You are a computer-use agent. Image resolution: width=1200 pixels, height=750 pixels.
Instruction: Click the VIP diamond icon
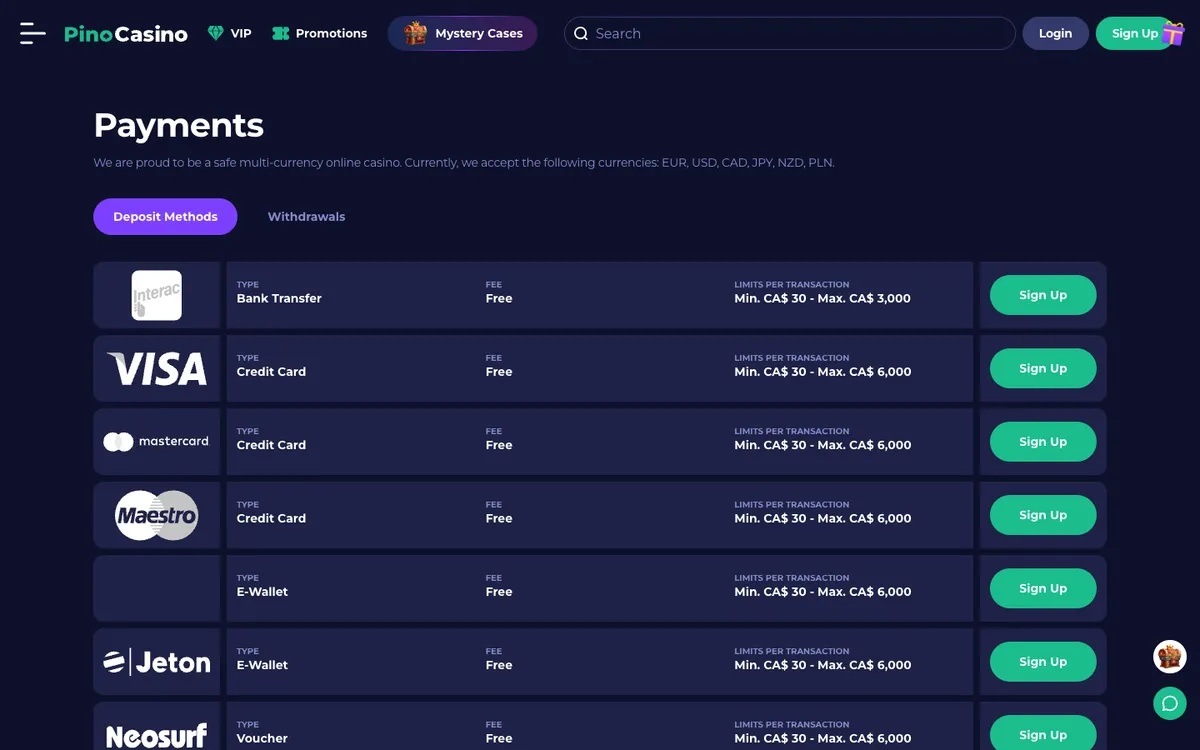215,33
